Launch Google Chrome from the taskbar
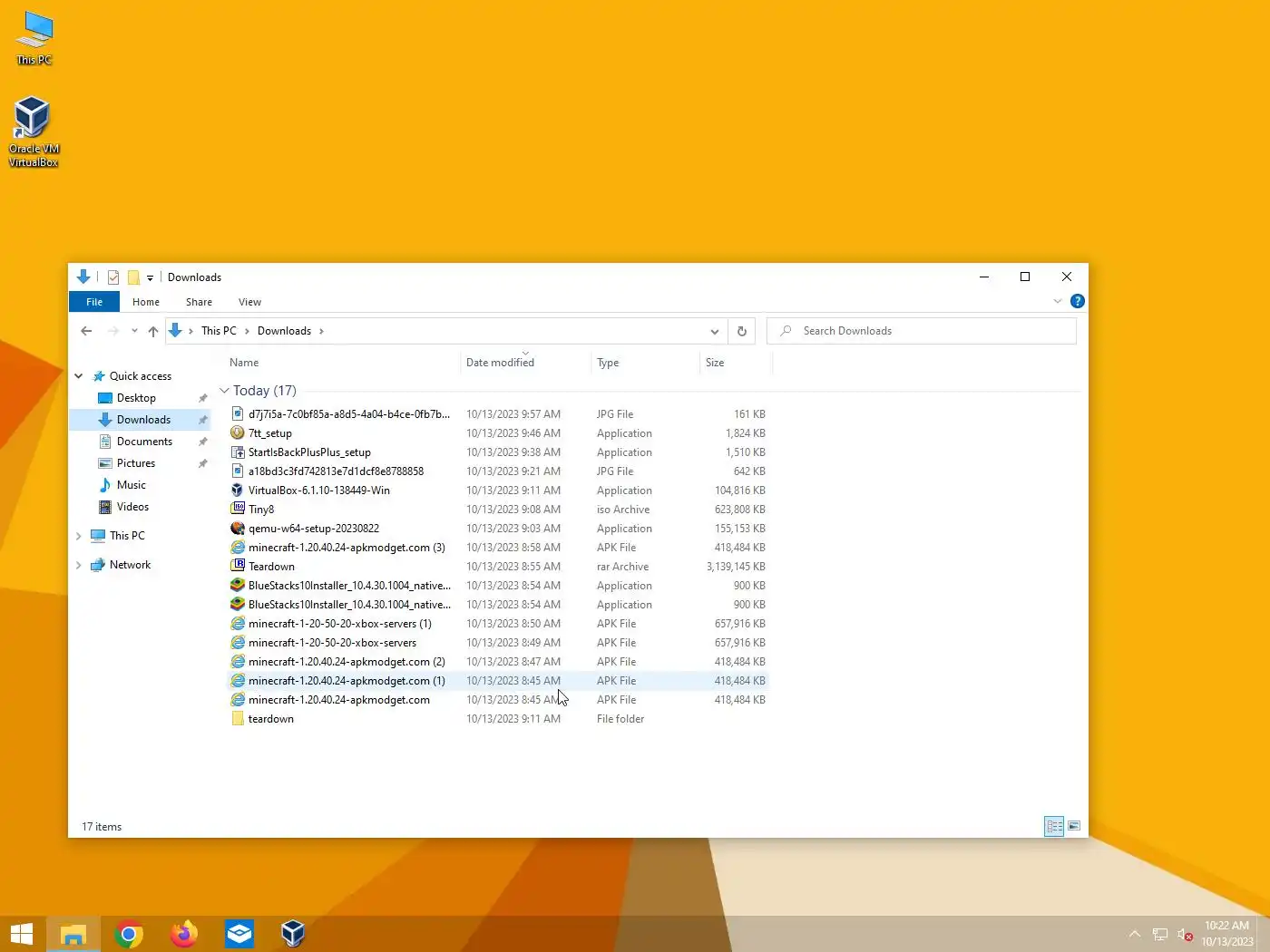 [129, 934]
